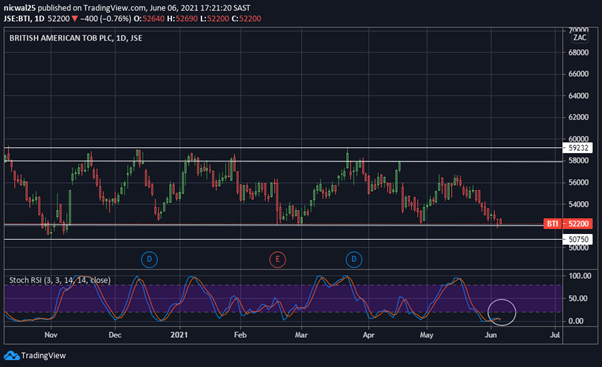Click the 50750 price line label

(x=578, y=239)
